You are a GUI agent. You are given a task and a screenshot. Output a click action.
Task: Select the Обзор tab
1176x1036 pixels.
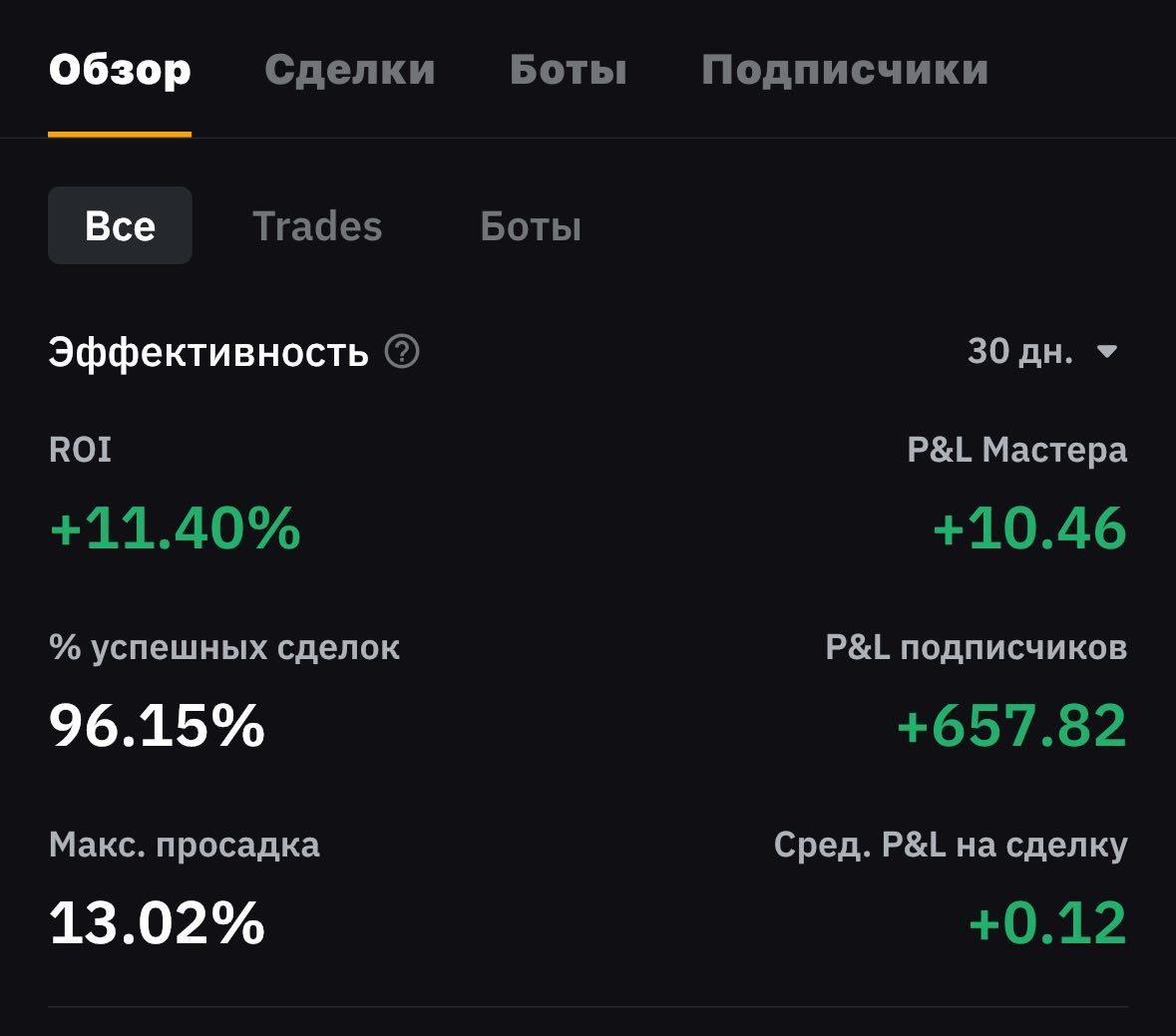click(120, 70)
